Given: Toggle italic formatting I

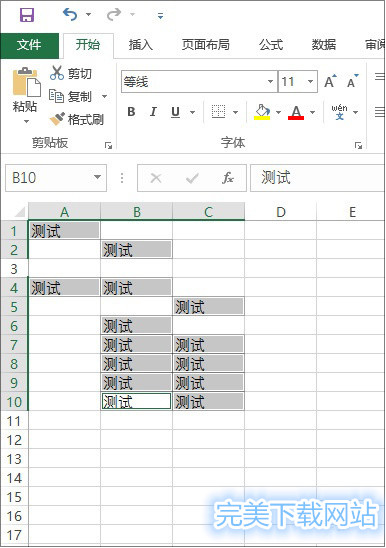Looking at the screenshot, I should [x=153, y=112].
